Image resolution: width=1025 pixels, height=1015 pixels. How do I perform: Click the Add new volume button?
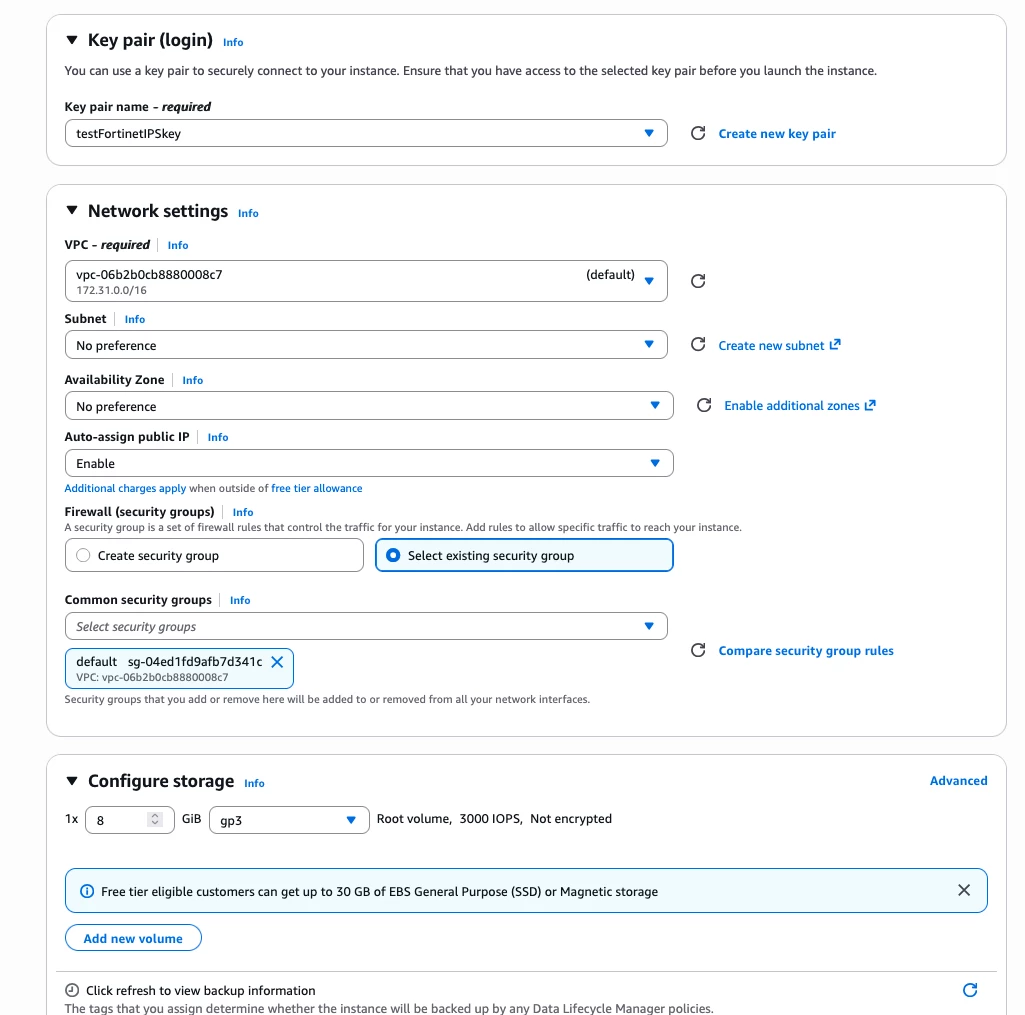(133, 938)
